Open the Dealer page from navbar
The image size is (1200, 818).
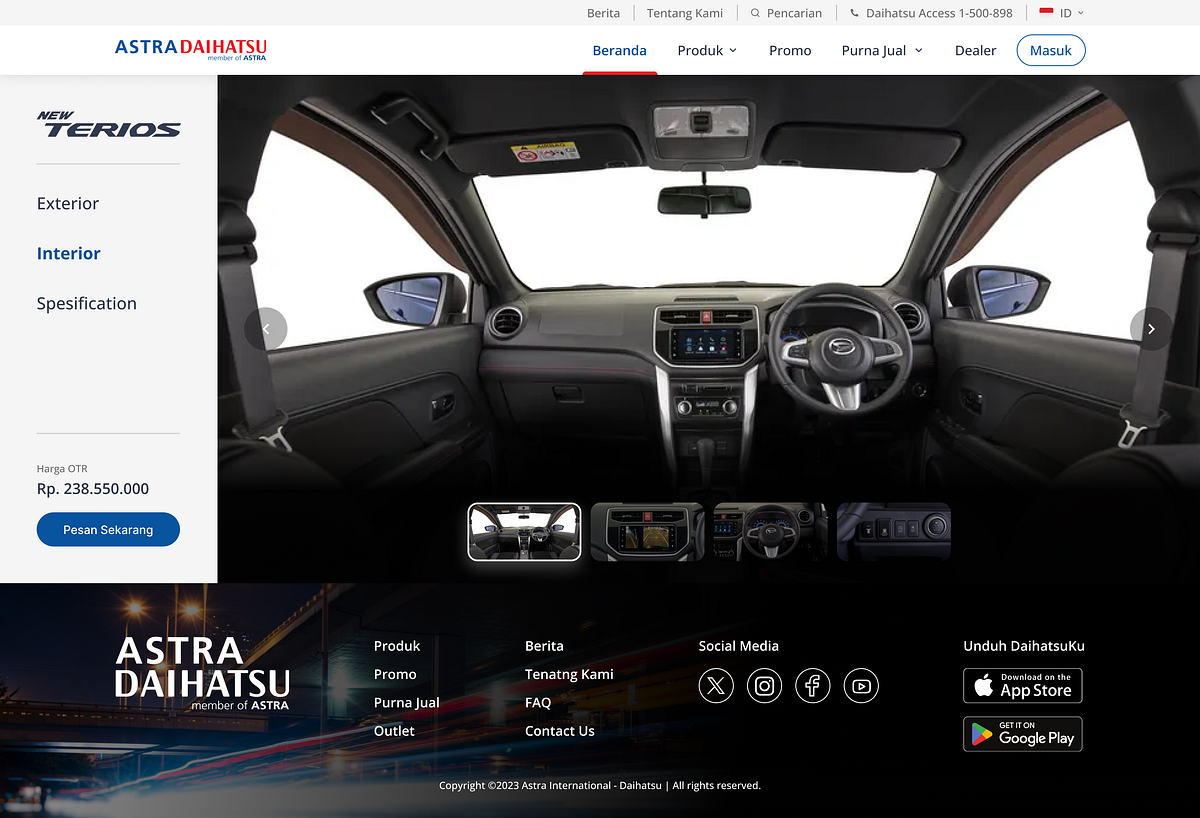[x=975, y=50]
